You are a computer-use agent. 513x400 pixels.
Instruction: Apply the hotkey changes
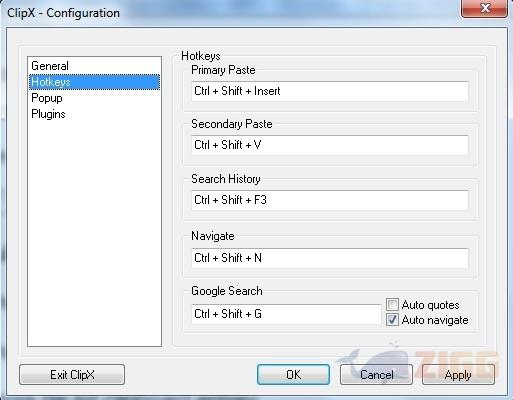(458, 375)
